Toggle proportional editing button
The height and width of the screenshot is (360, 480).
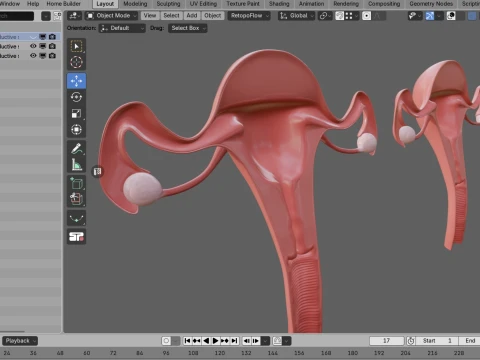pyautogui.click(x=366, y=16)
